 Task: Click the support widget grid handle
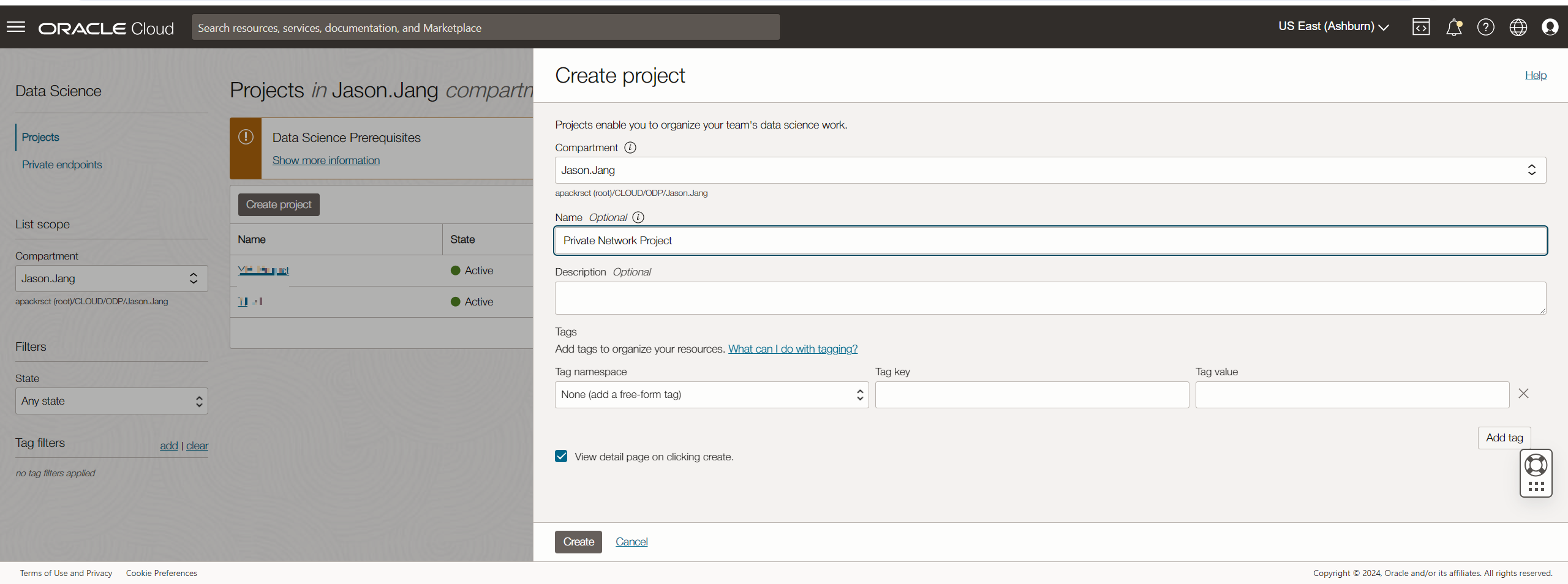(x=1536, y=487)
